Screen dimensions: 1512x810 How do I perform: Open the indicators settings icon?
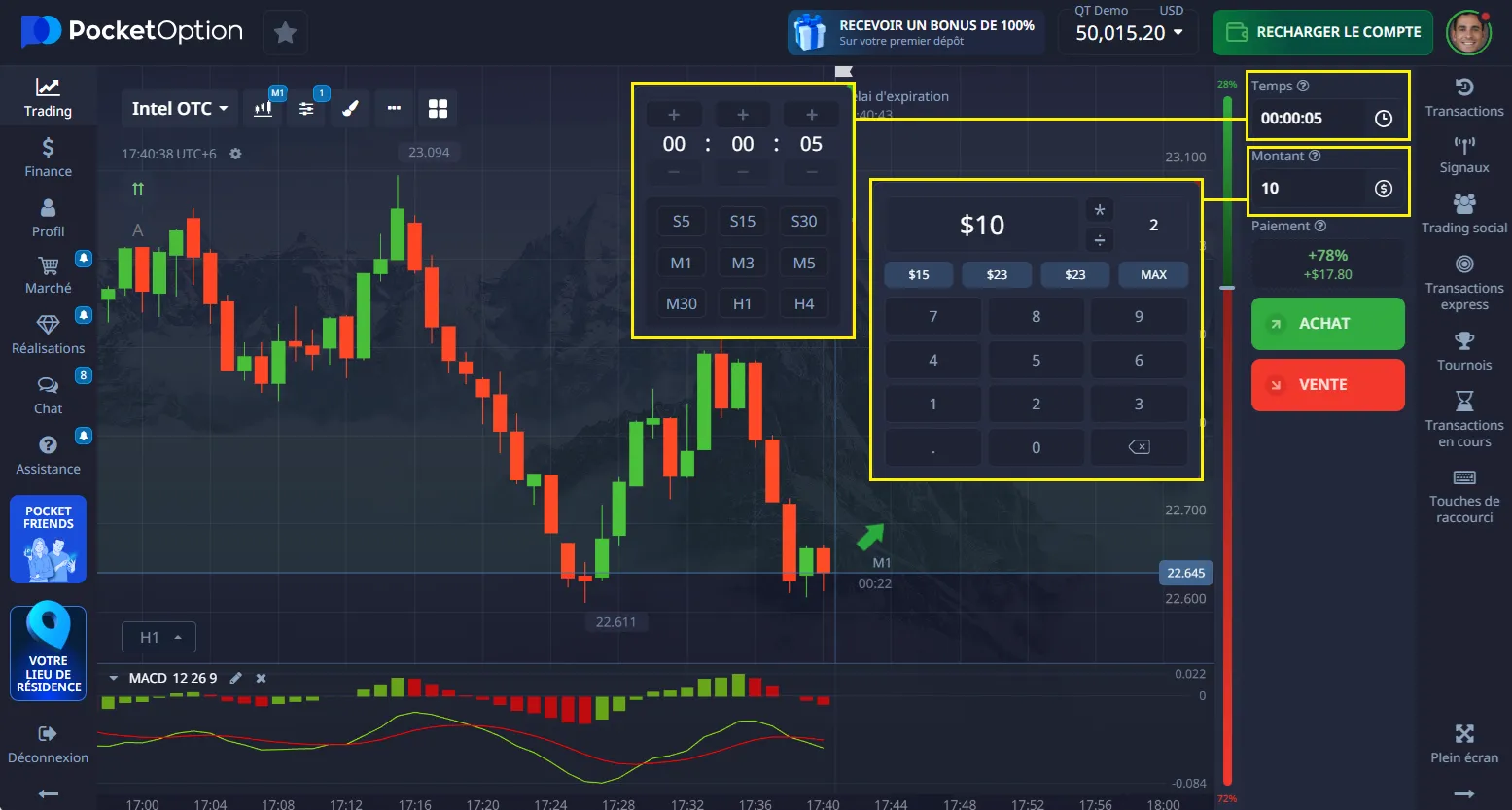[x=306, y=109]
